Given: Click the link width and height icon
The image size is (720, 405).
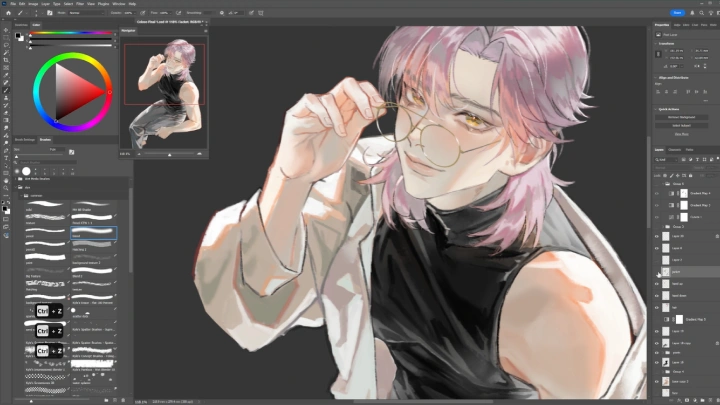Looking at the screenshot, I should point(658,54).
